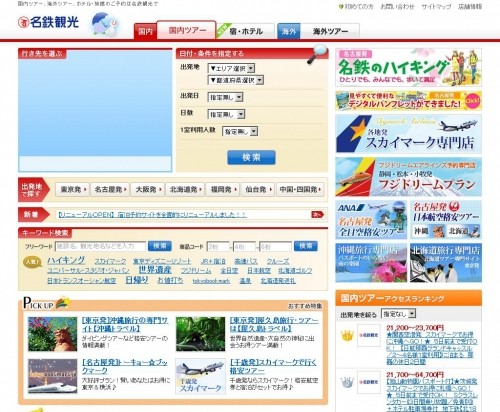Click the 世界遺産 keyword link
Viewport: 500px width, 412px height.
(x=155, y=270)
